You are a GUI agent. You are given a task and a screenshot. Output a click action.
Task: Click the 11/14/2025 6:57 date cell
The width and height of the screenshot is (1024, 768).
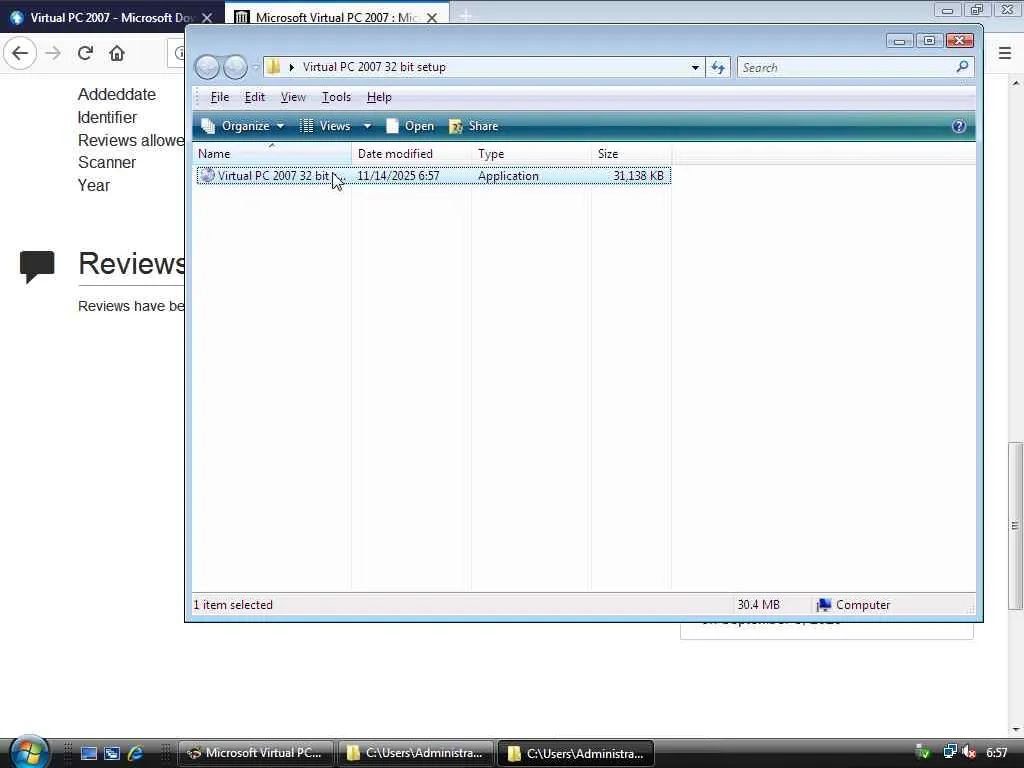tap(398, 176)
